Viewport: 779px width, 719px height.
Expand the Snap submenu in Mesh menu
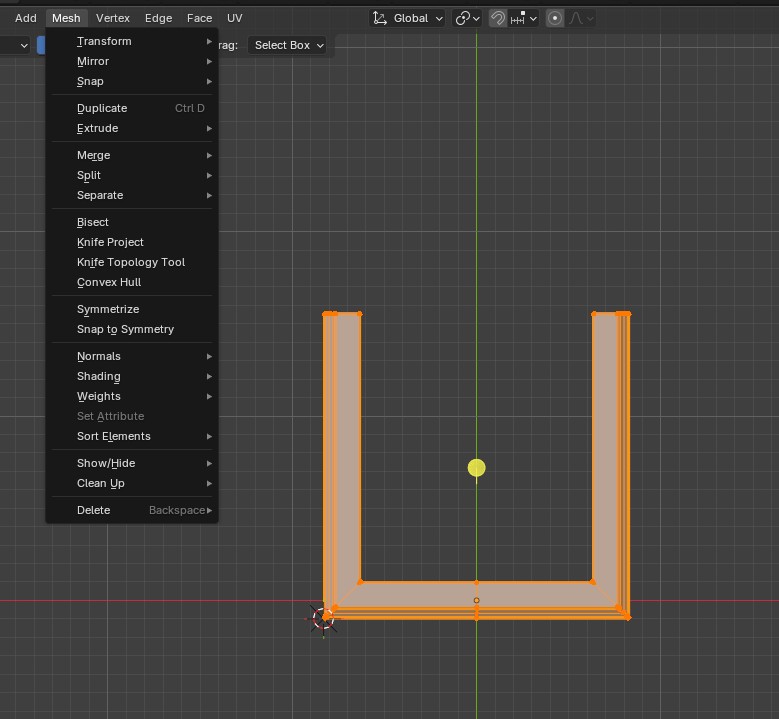tap(132, 81)
